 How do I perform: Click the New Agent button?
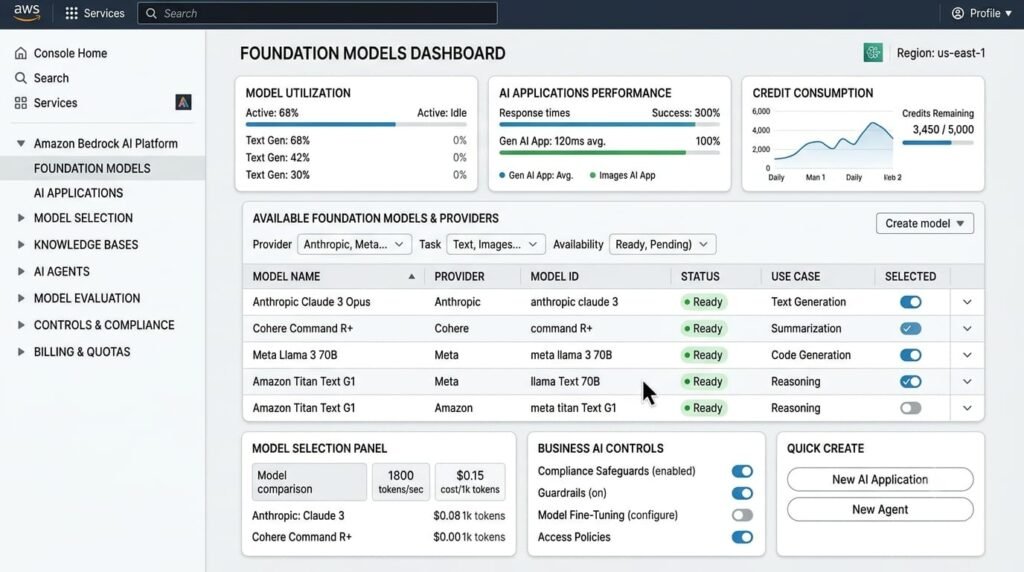[x=880, y=509]
